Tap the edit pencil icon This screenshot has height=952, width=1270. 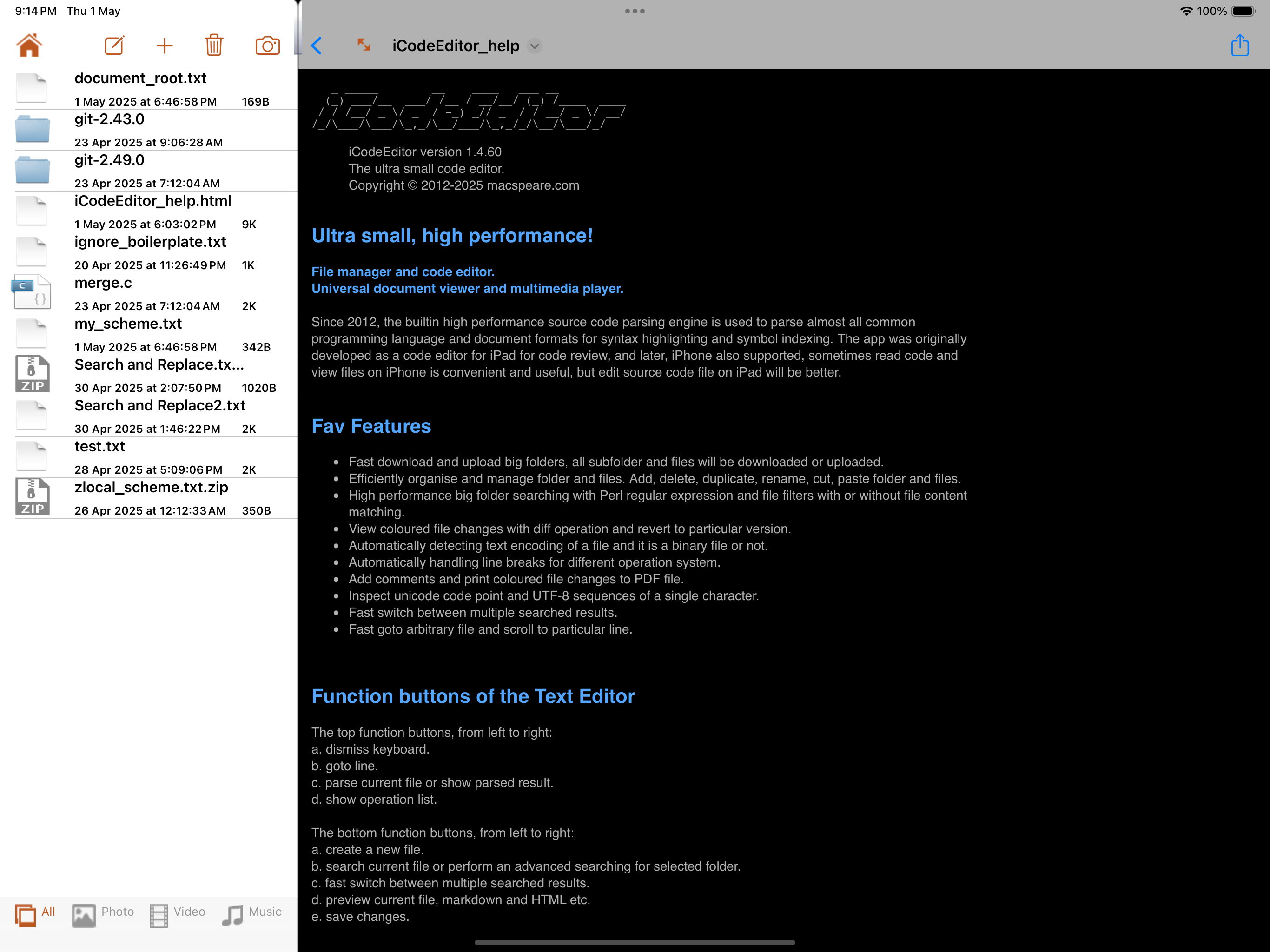click(114, 46)
